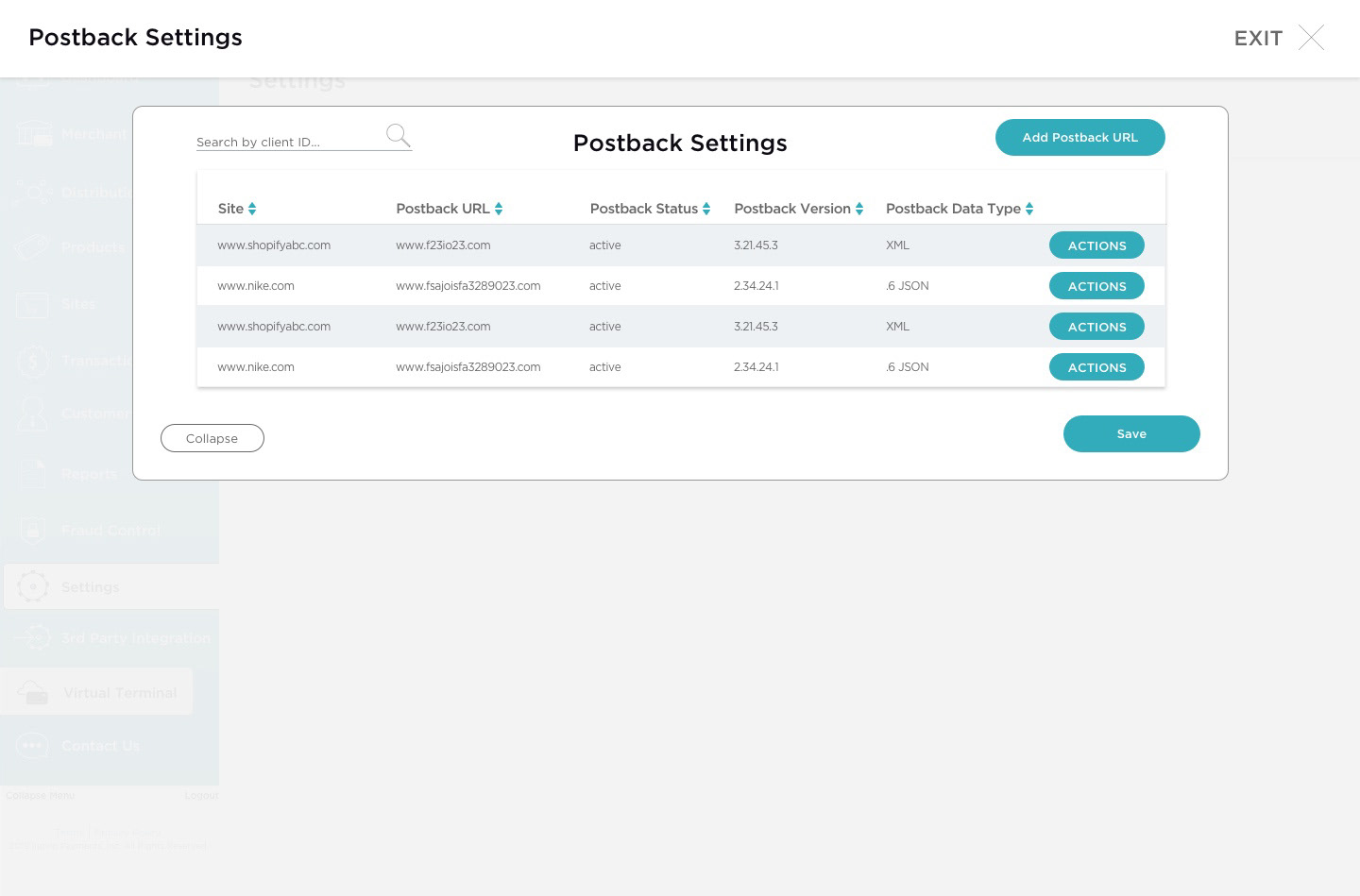Go to 3rd Party Integration menu item

coord(135,638)
